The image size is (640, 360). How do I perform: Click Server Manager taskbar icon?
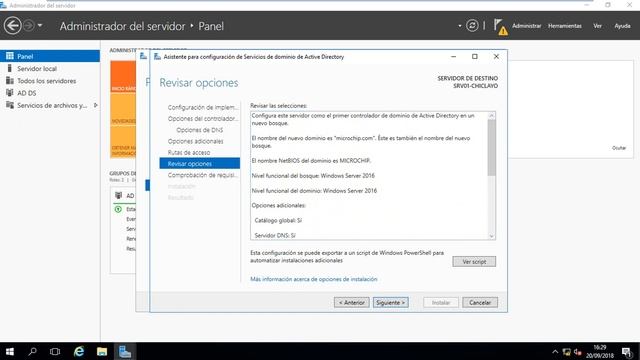(124, 351)
